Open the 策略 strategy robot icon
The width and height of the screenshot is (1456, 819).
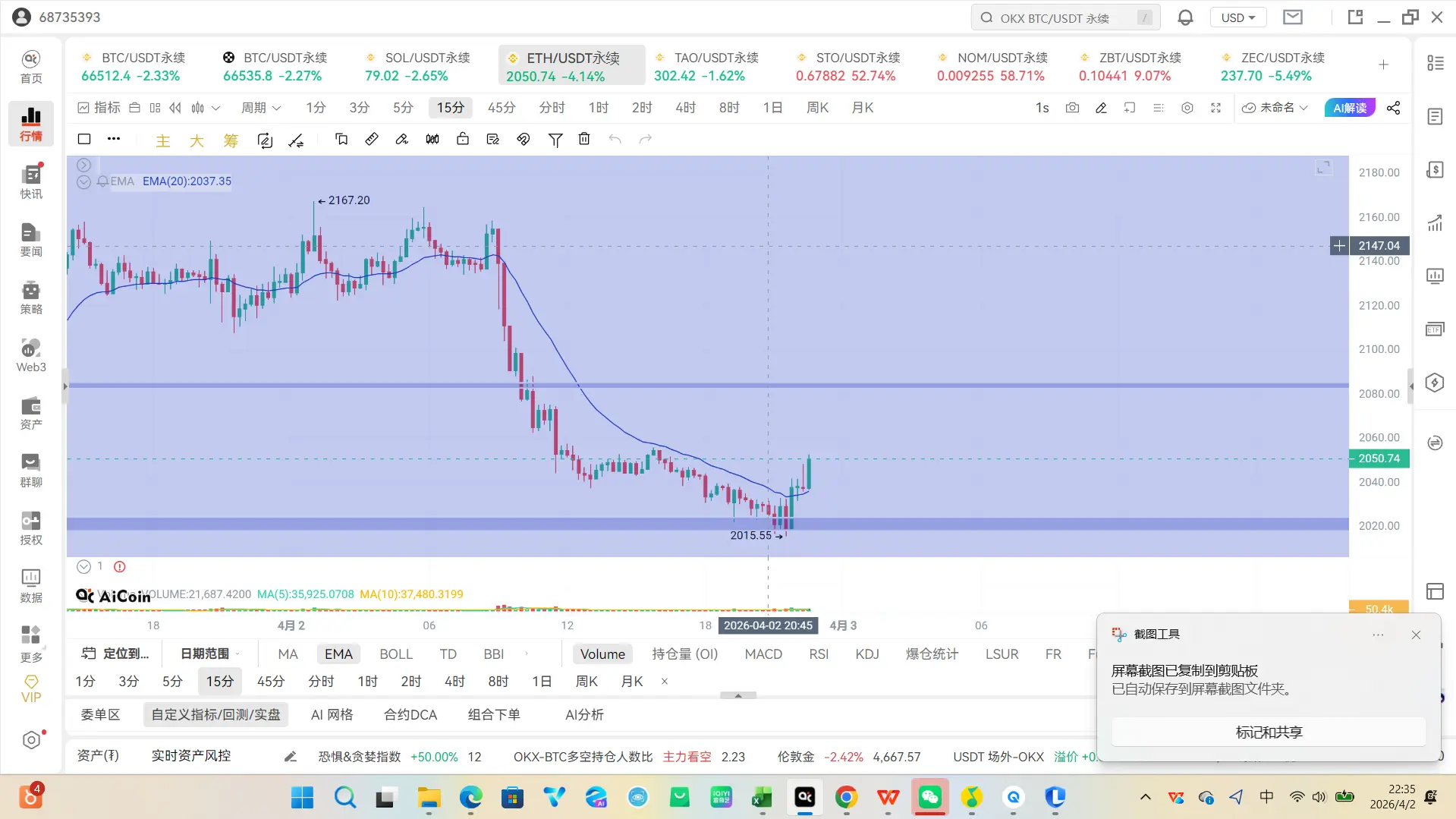[31, 298]
